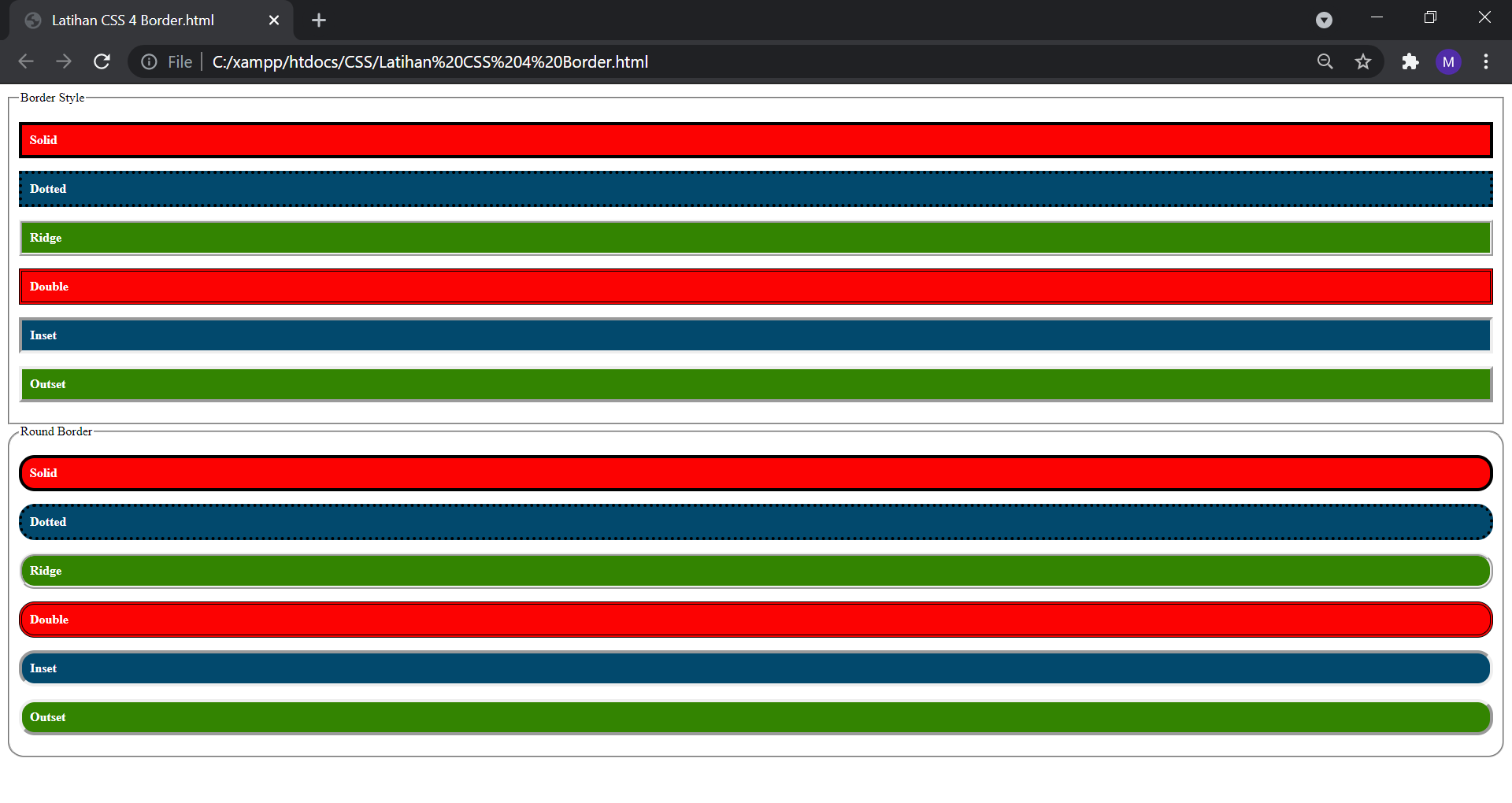
Task: Open a new browser tab
Action: (x=318, y=20)
